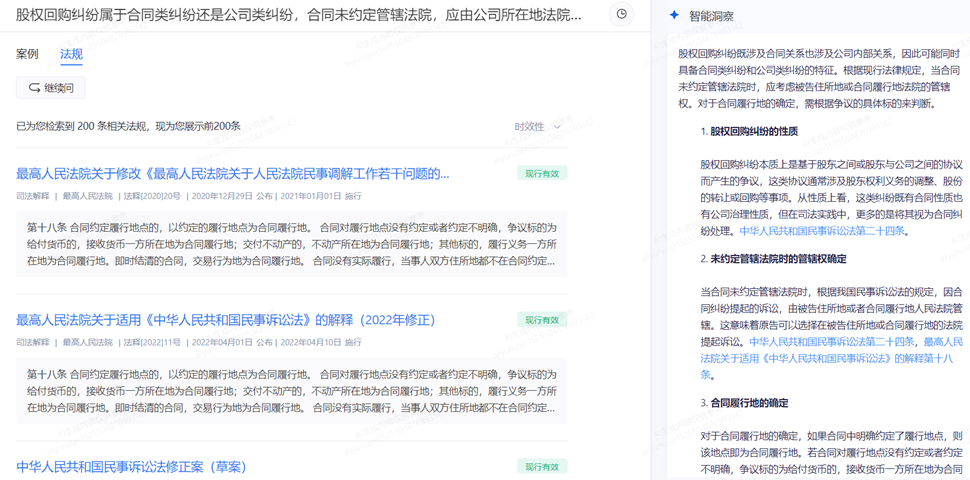Click the chevron arrow beside 时效性
This screenshot has height=480, width=970.
pyautogui.click(x=558, y=127)
